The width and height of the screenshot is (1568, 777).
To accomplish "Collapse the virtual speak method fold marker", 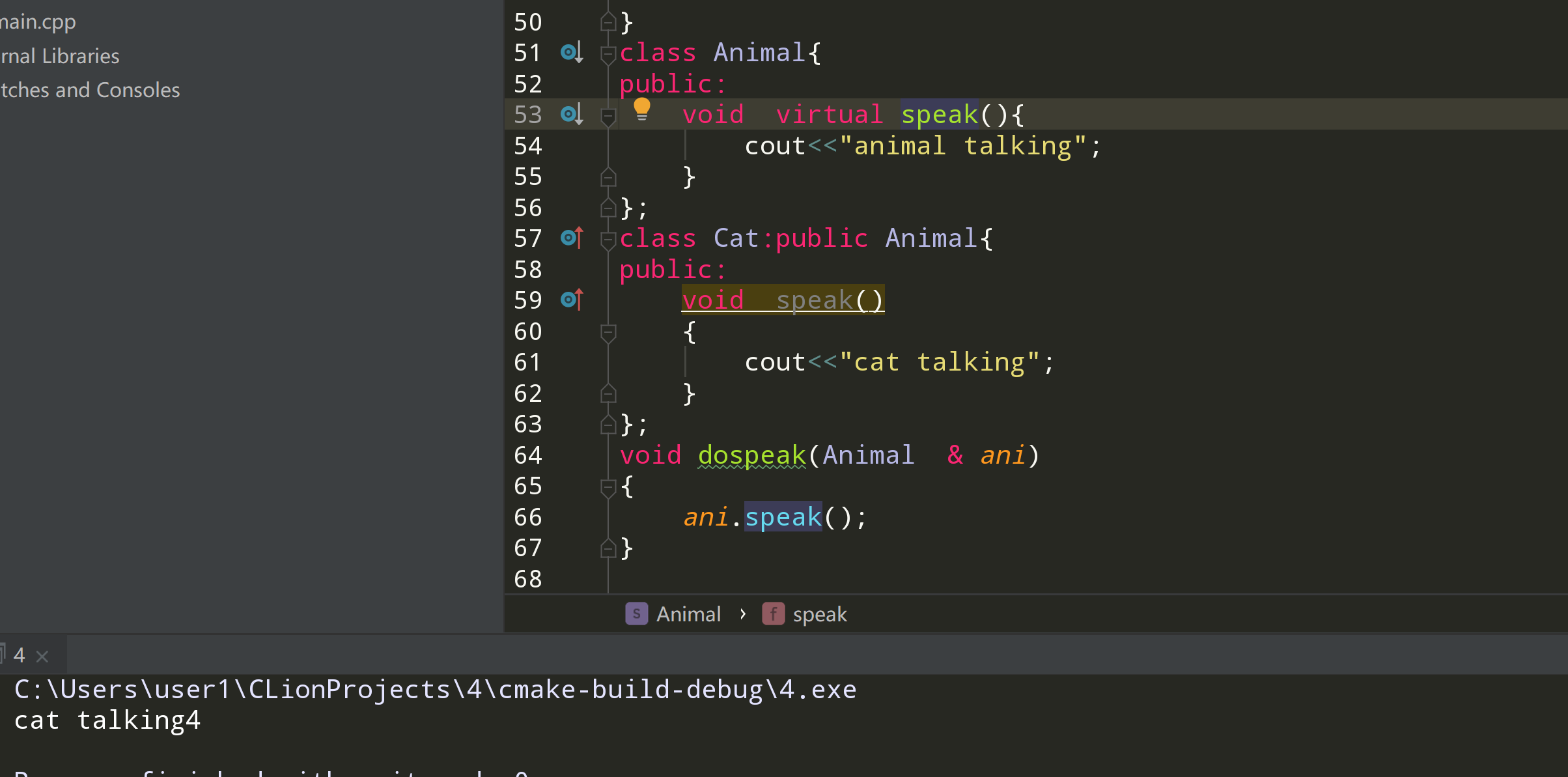I will [x=608, y=116].
